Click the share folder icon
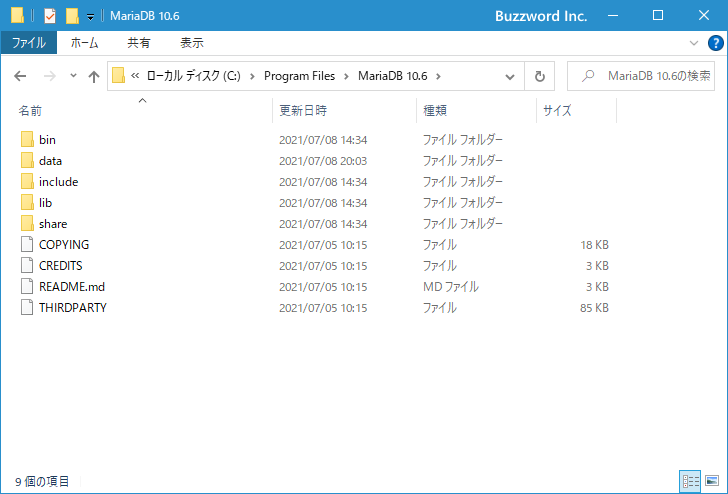This screenshot has height=494, width=728. 27,223
